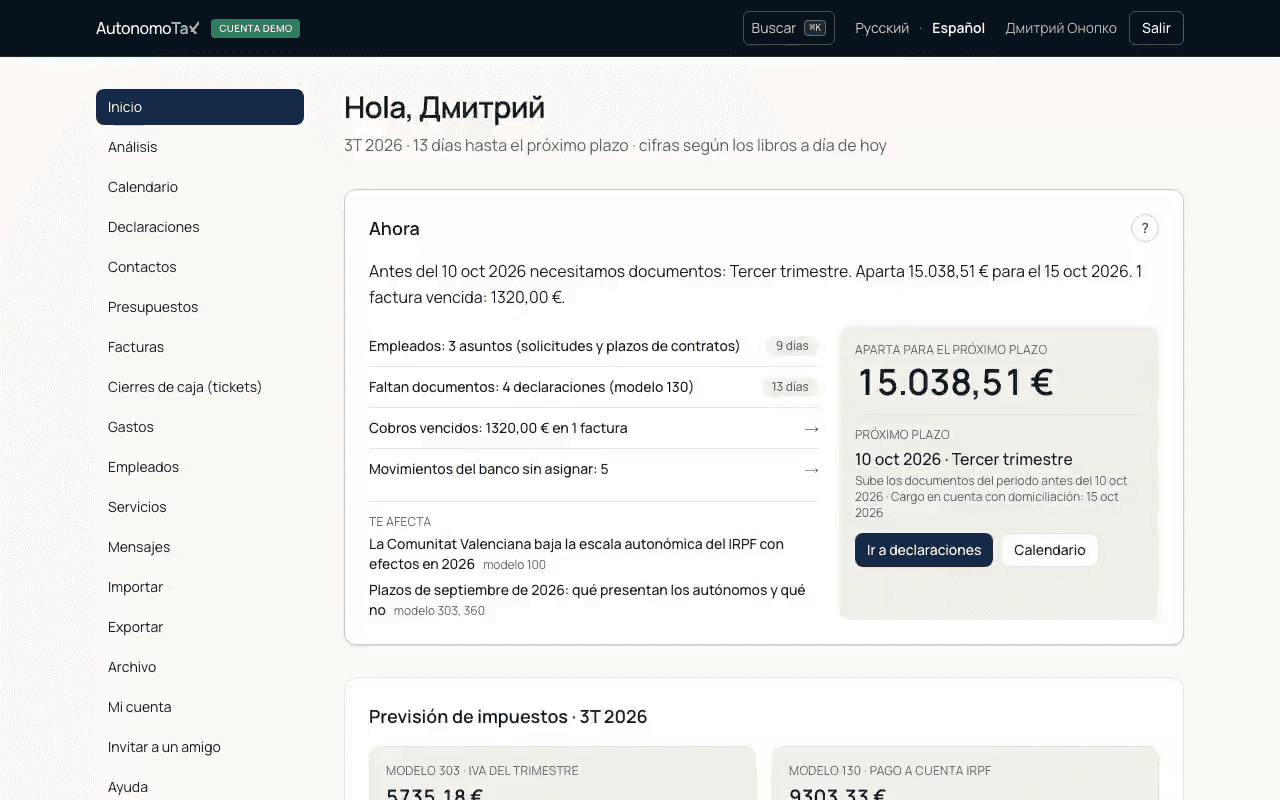Click MODELO 303 · IVA DEL TRIMESTRE card
The image size is (1280, 800).
pos(562,773)
